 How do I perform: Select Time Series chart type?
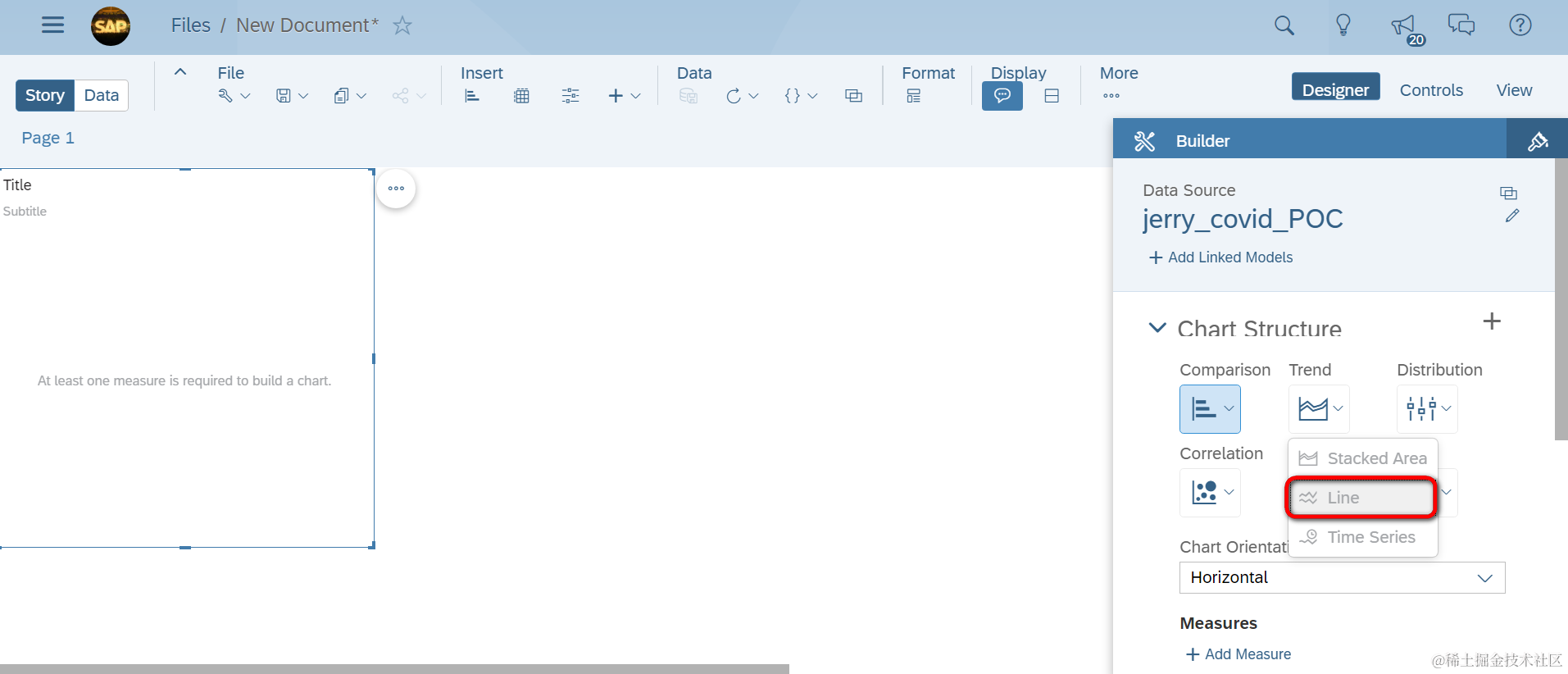1363,537
